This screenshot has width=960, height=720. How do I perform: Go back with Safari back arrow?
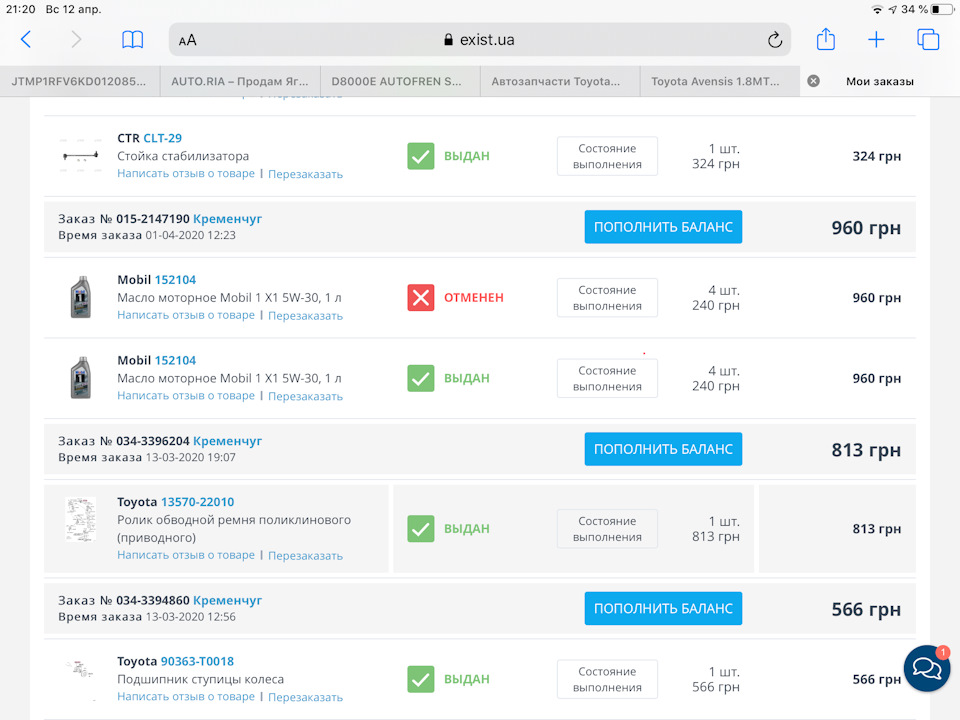click(26, 40)
